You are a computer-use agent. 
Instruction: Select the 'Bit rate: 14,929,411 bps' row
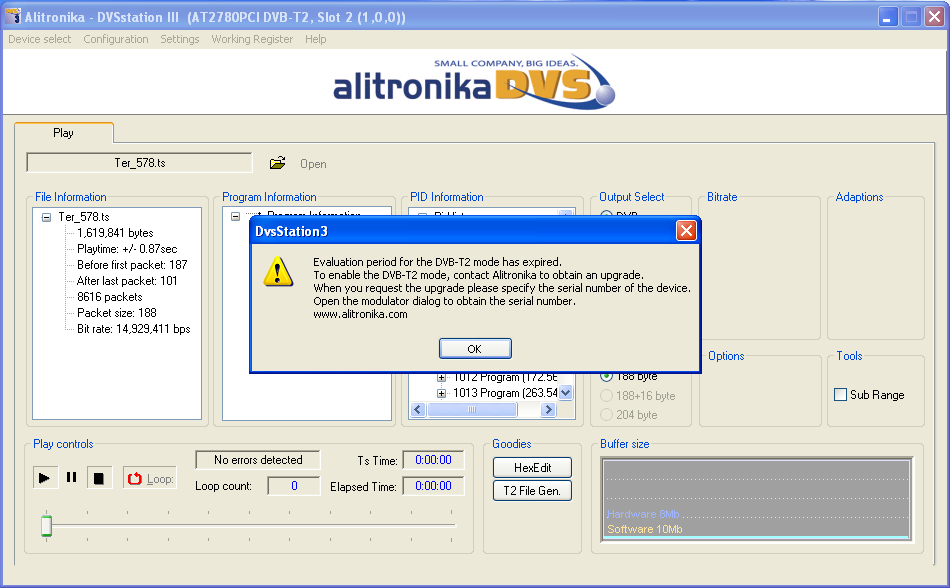pyautogui.click(x=134, y=329)
